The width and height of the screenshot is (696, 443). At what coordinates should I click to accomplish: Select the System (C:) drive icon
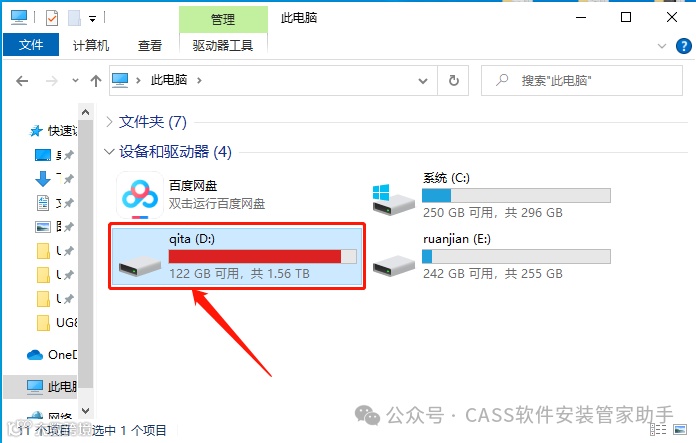[x=393, y=201]
